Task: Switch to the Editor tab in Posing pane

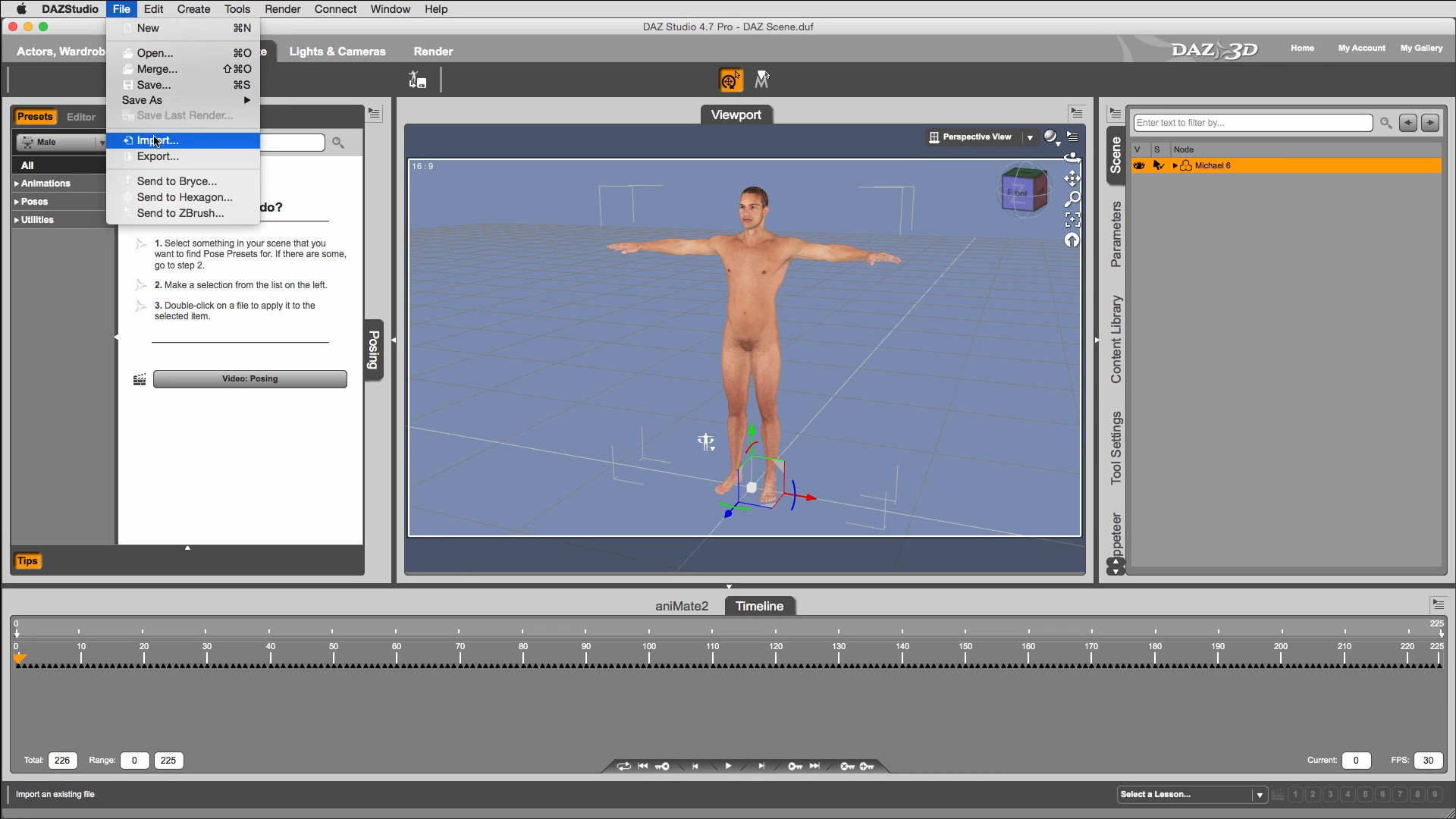Action: click(81, 117)
